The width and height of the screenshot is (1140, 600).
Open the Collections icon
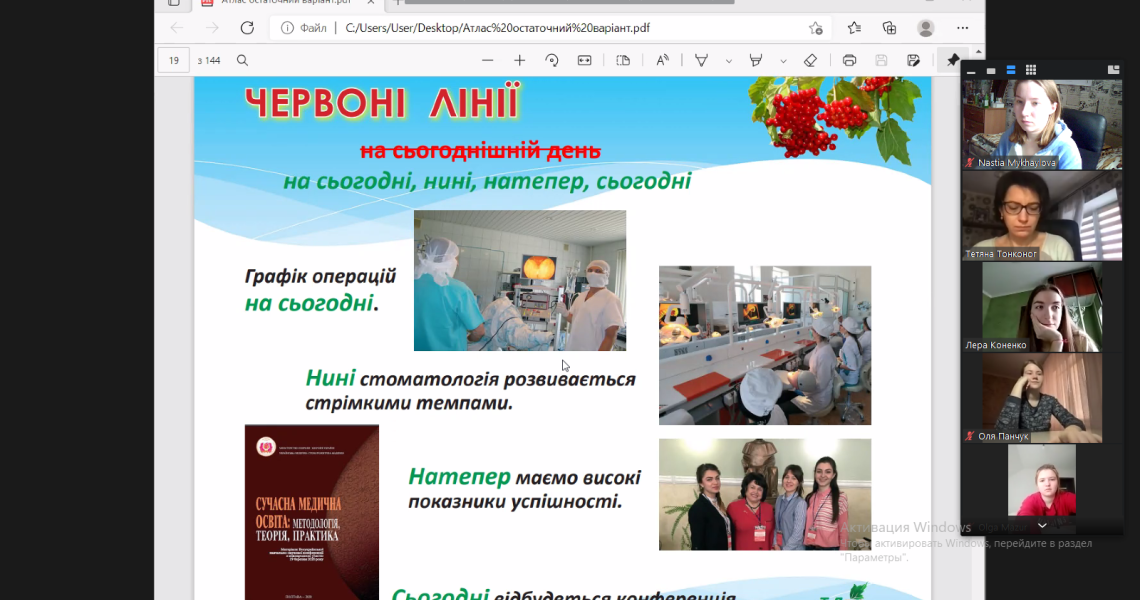[x=889, y=28]
